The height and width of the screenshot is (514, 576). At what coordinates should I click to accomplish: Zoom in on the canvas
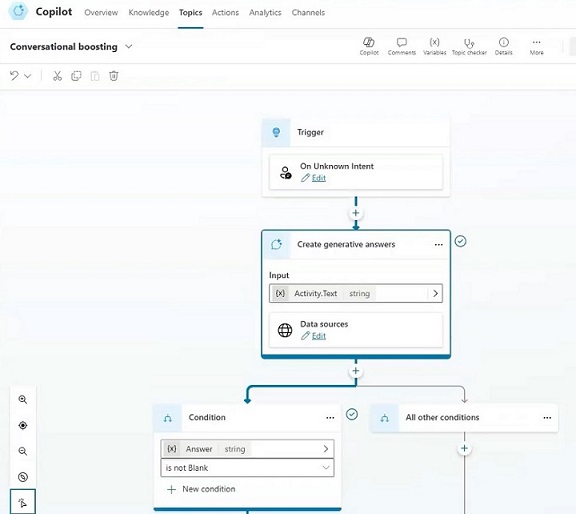(23, 399)
